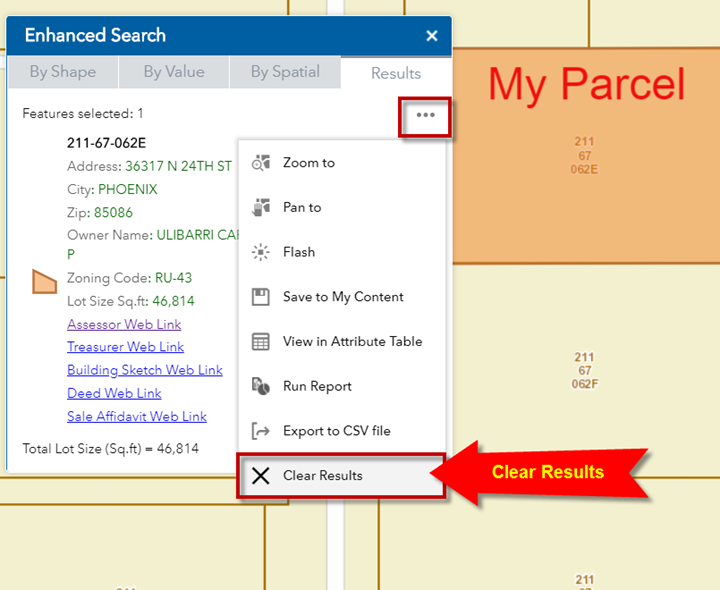Open the By Spatial tab
The height and width of the screenshot is (590, 720).
point(285,72)
